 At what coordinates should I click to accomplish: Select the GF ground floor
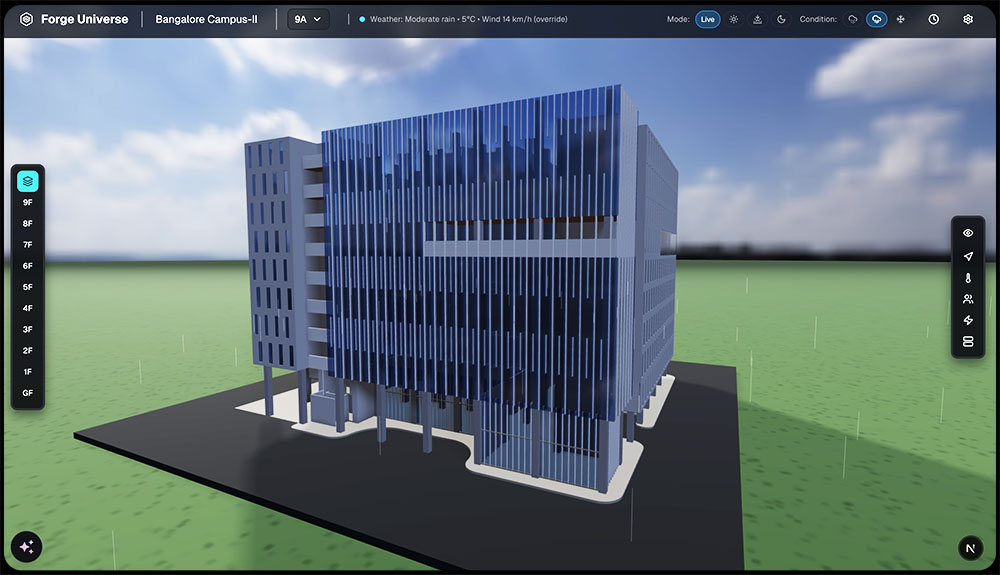coord(28,393)
